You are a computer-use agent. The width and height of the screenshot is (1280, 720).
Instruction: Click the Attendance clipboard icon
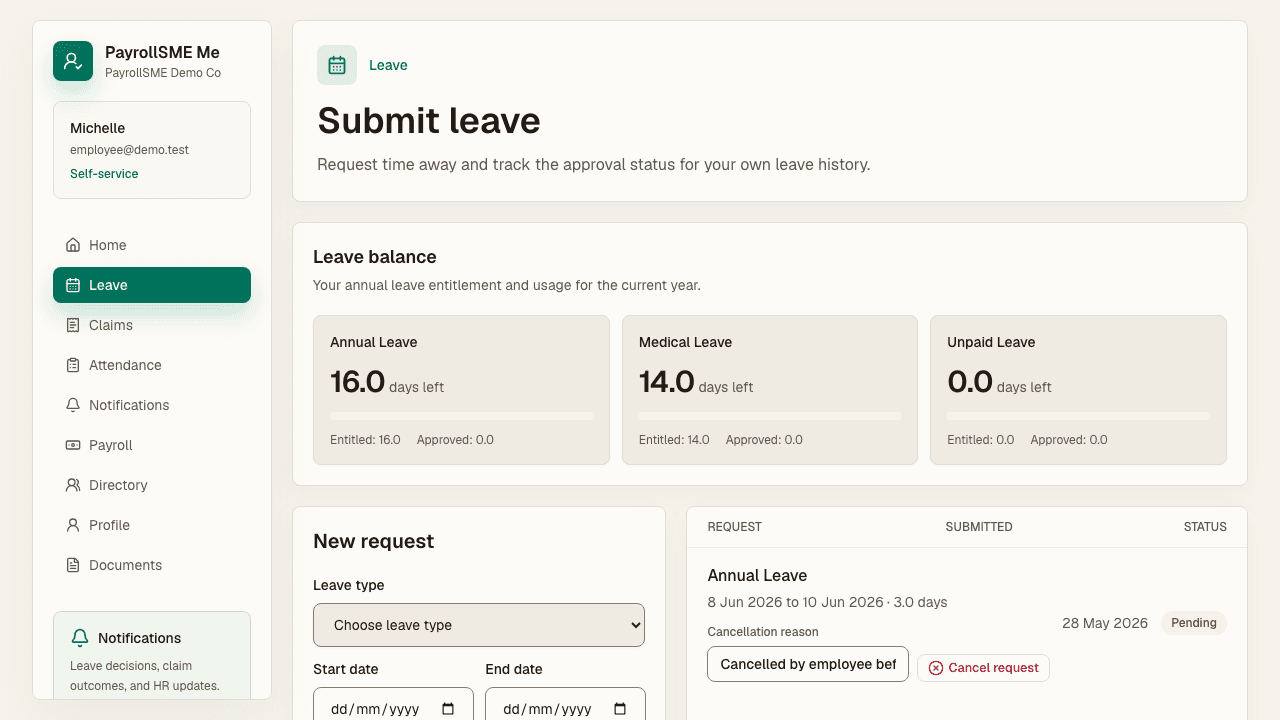[x=73, y=365]
